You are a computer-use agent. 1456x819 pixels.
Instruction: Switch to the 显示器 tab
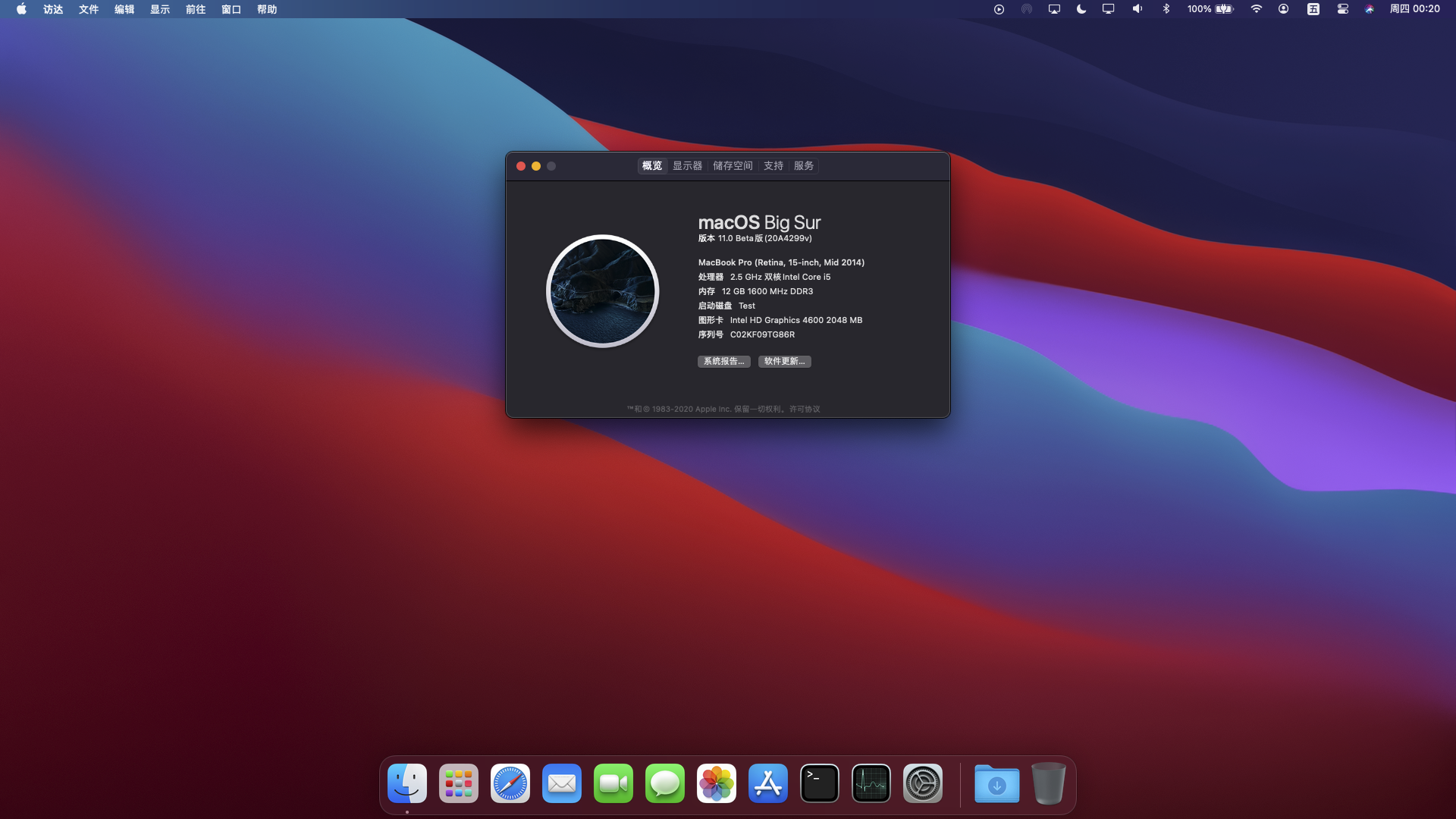click(x=687, y=165)
